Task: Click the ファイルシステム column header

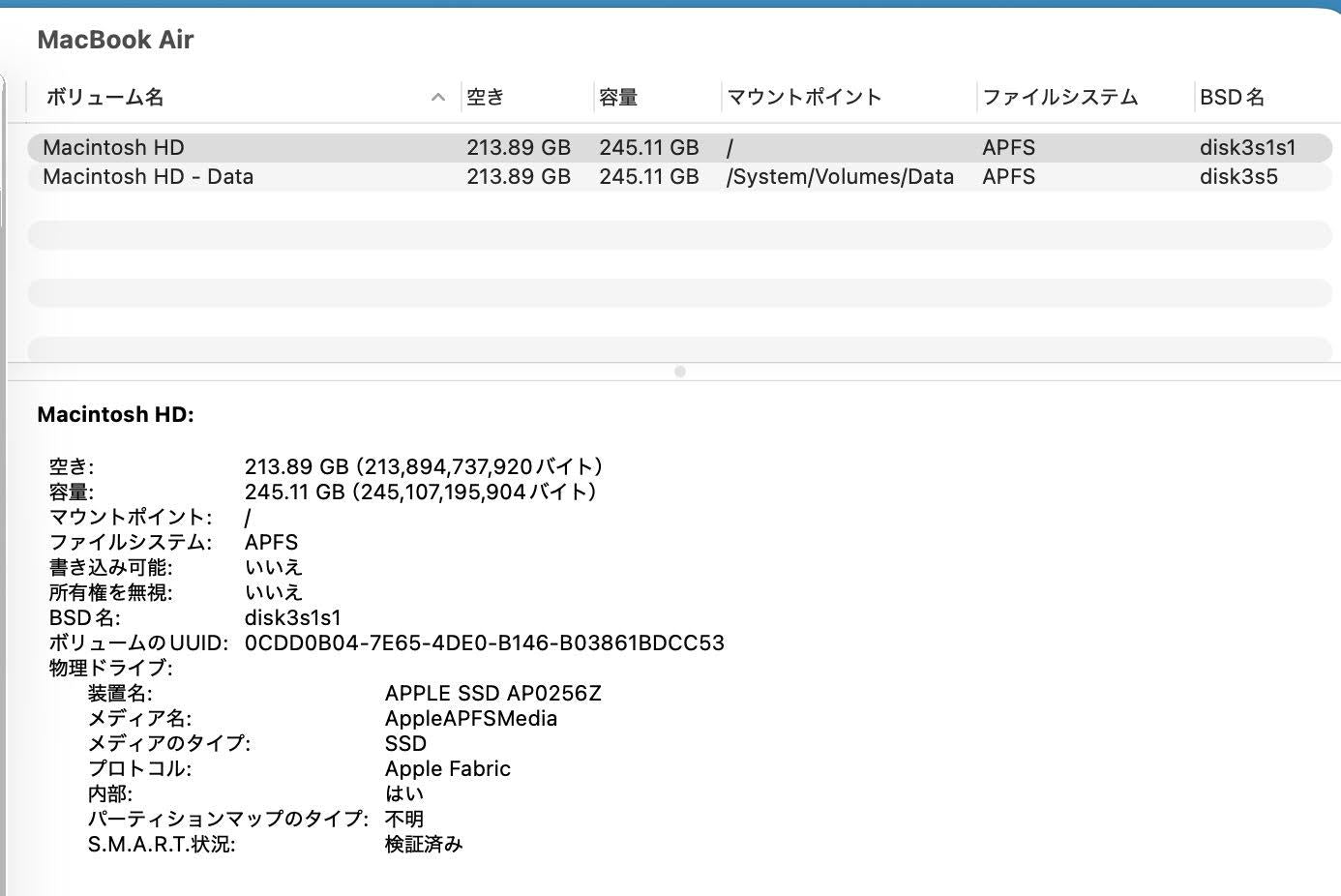Action: pyautogui.click(x=1058, y=97)
